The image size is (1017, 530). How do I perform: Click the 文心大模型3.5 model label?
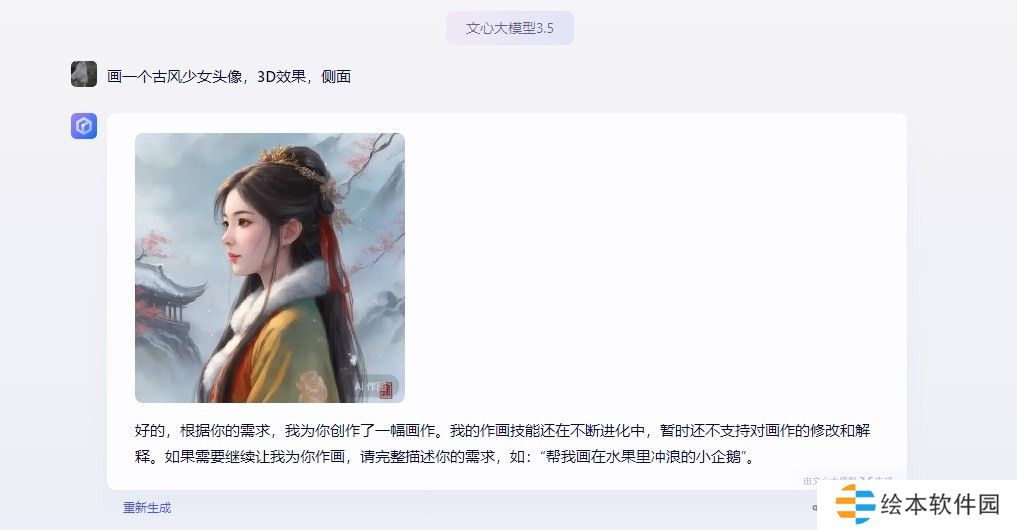click(x=510, y=28)
